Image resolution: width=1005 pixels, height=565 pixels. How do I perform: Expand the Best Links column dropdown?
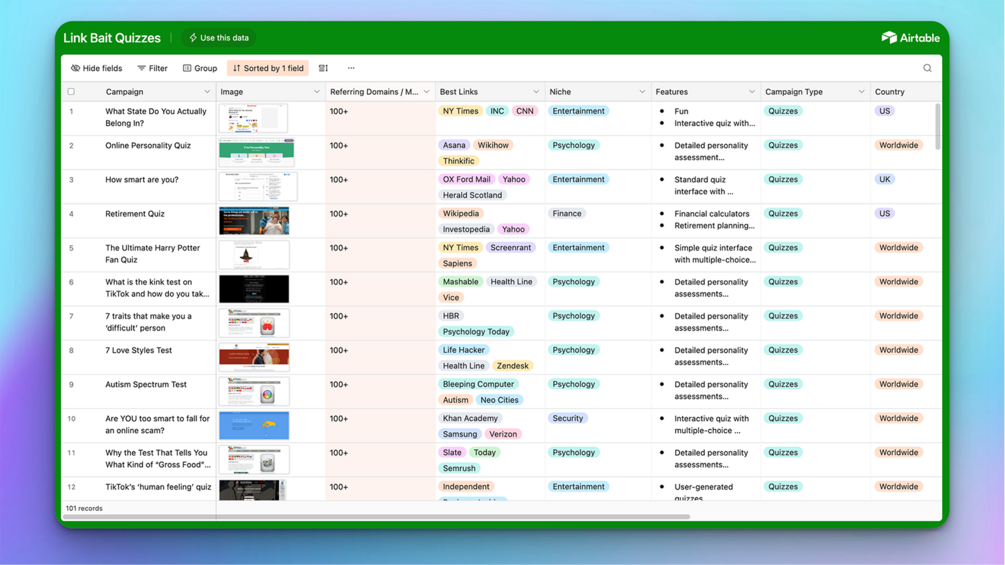click(536, 92)
